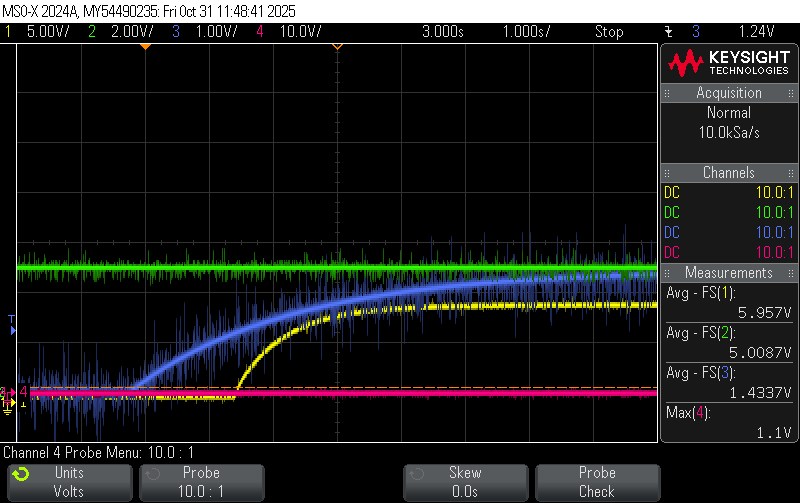Select the Units Volts softkey

tap(70, 483)
